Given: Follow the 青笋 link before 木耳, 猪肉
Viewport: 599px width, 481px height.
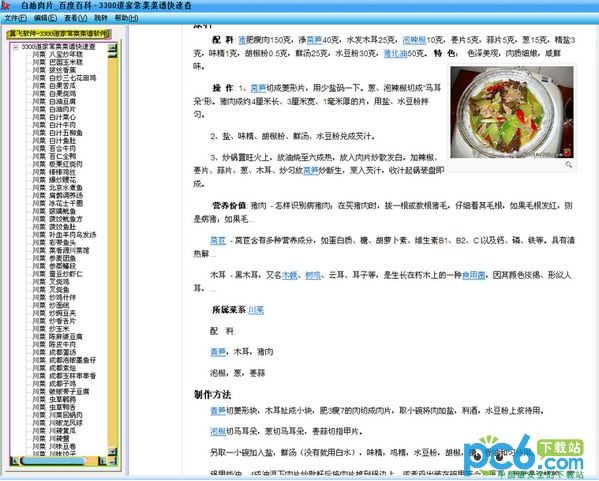Looking at the screenshot, I should coord(218,352).
